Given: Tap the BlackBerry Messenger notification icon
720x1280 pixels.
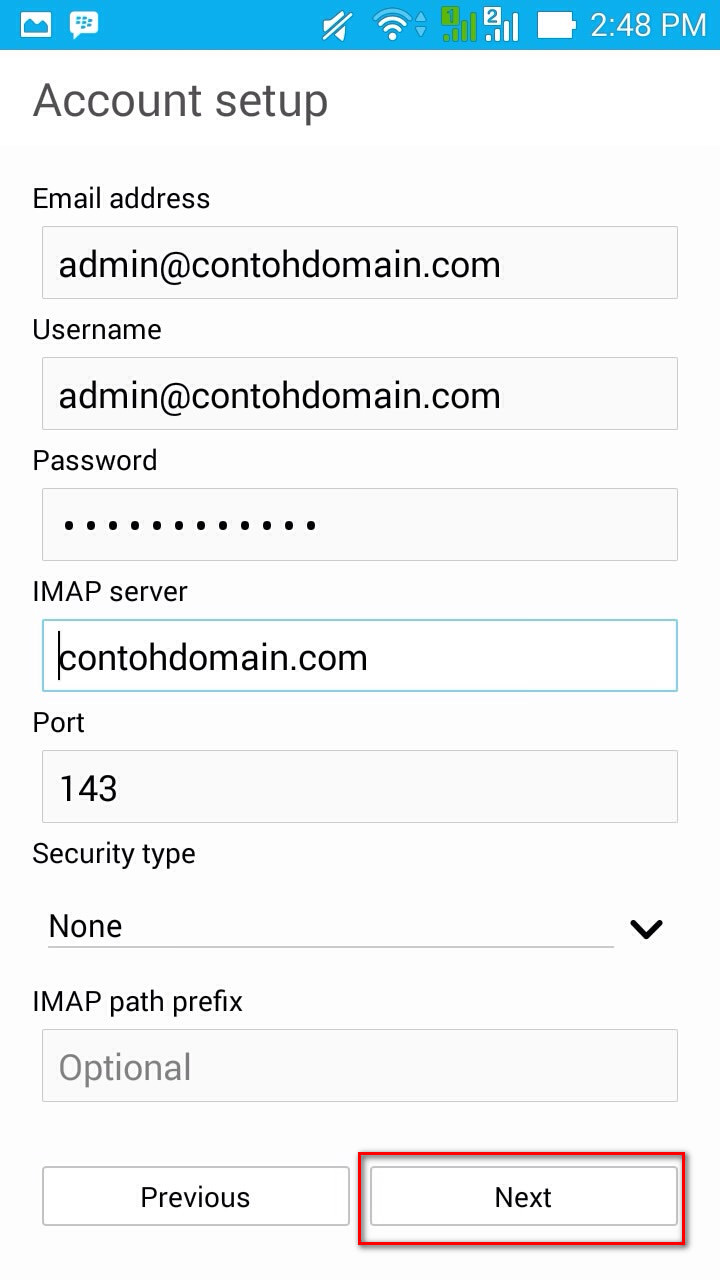Looking at the screenshot, I should click(x=84, y=24).
